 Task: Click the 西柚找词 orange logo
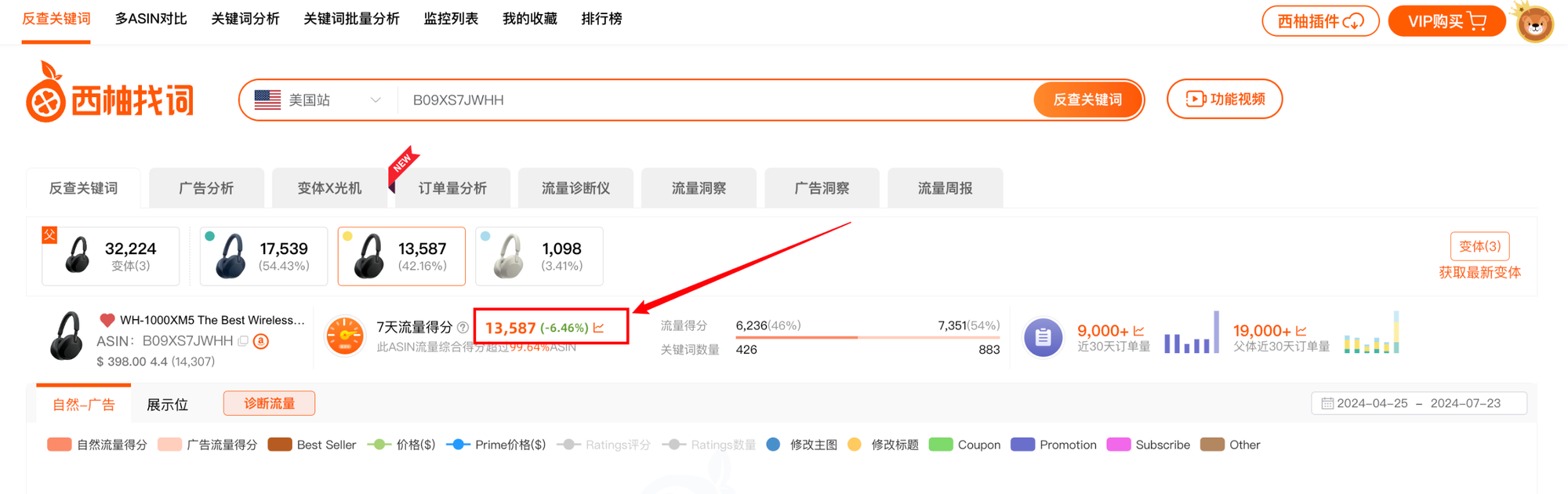(x=110, y=93)
